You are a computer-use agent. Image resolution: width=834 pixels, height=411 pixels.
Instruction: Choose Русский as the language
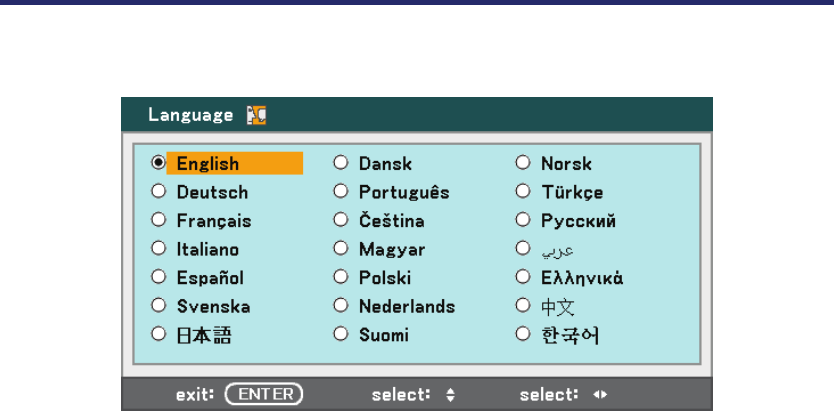coord(523,220)
